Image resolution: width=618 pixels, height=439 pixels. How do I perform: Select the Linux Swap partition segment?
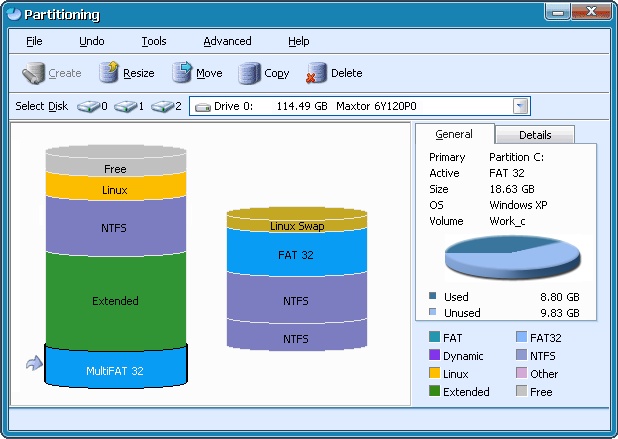pyautogui.click(x=296, y=225)
